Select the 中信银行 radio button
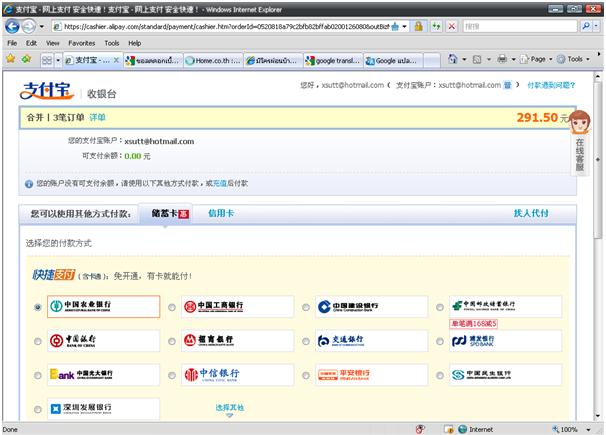Viewport: 606px width, 435px height. pos(172,376)
